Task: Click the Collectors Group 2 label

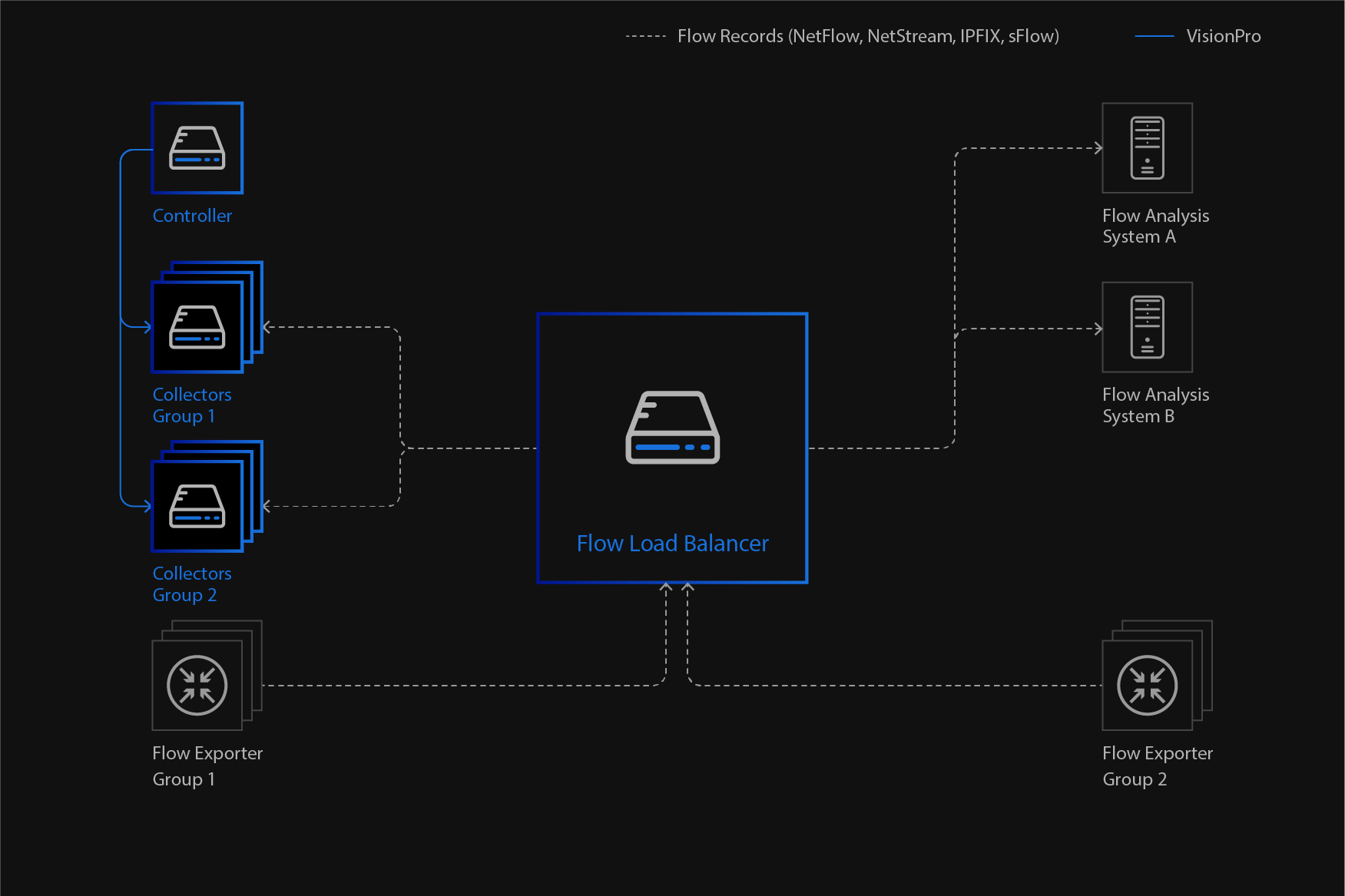Action: pyautogui.click(x=192, y=584)
